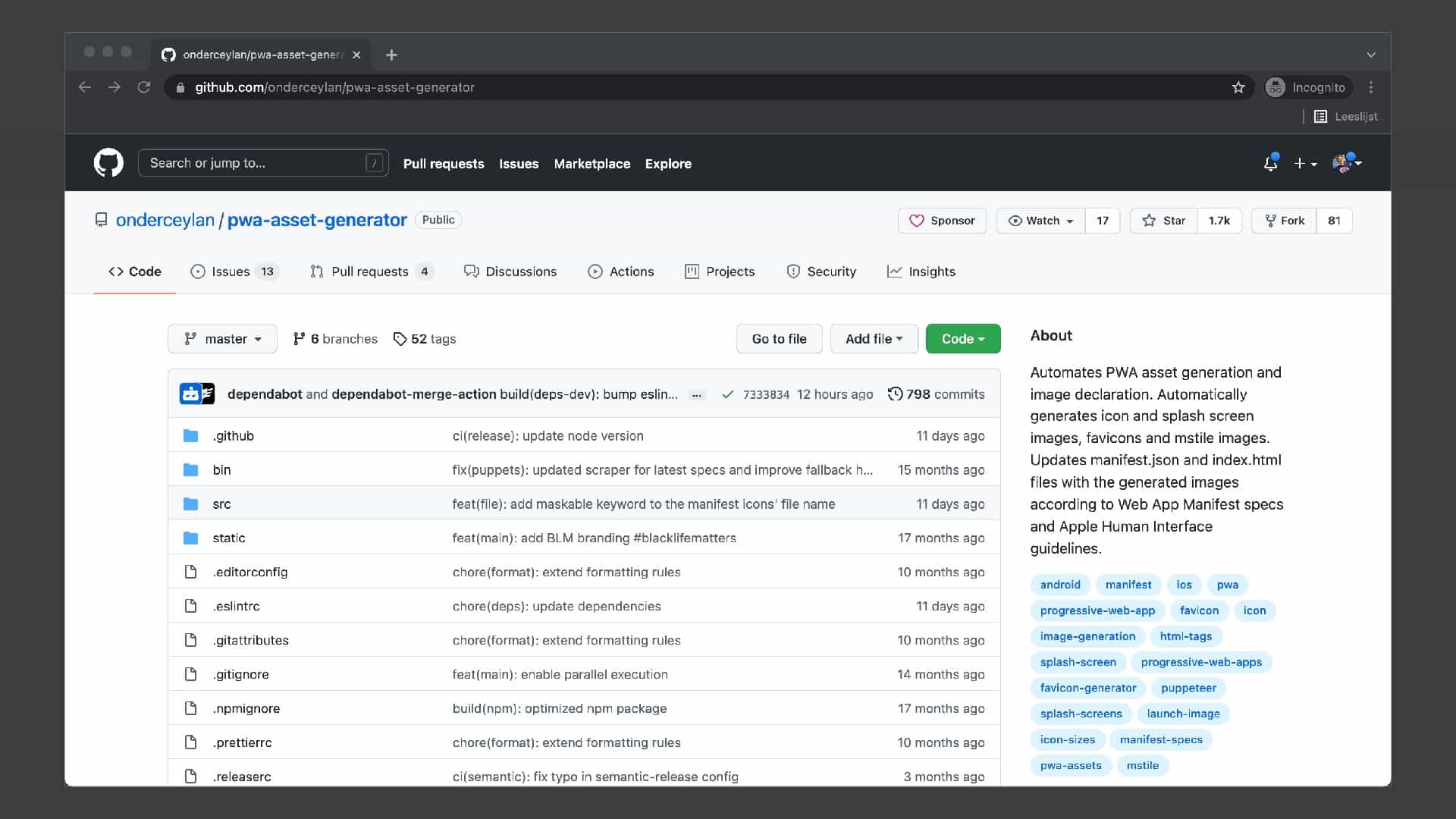Viewport: 1456px width, 819px height.
Task: Open the src folder
Action: click(x=221, y=504)
